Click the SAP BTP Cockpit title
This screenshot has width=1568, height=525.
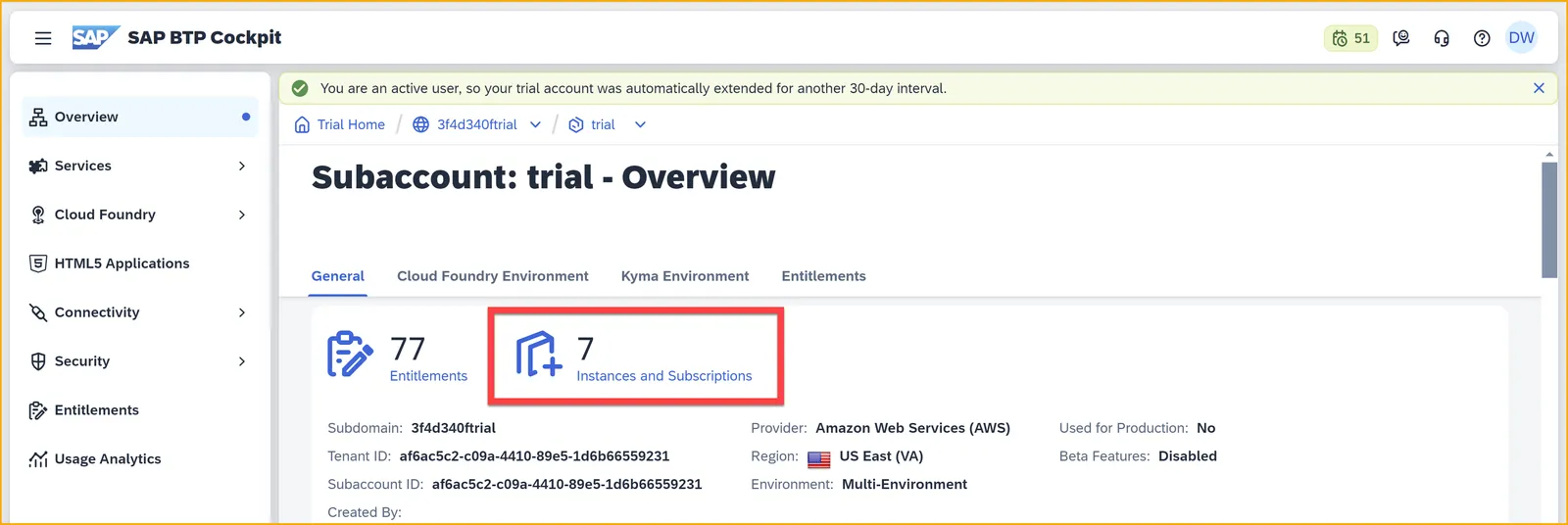(205, 37)
